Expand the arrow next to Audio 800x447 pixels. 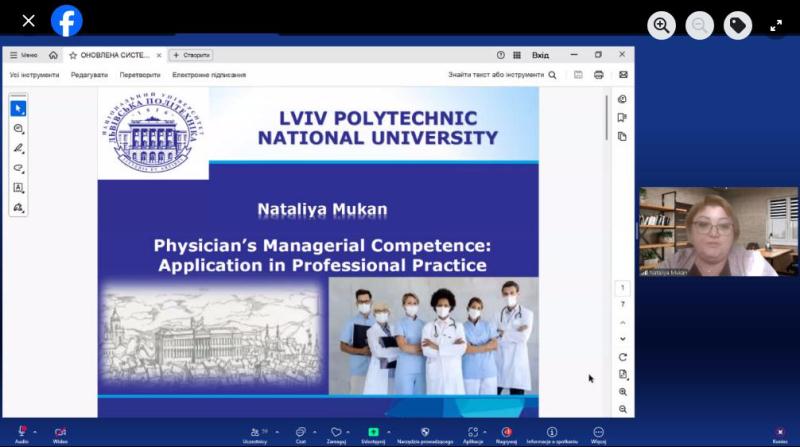(35, 432)
